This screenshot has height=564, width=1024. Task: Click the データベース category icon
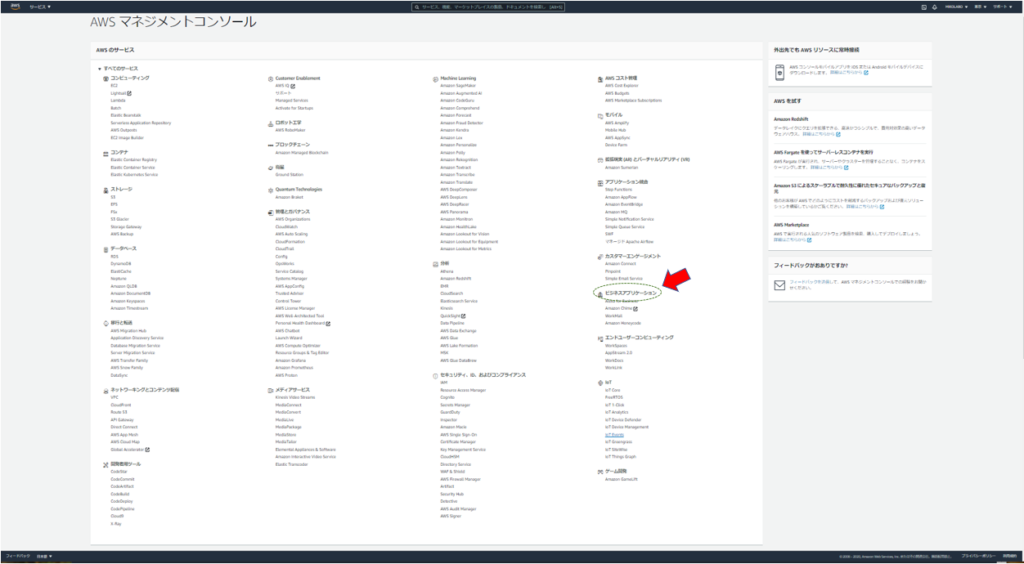pyautogui.click(x=105, y=249)
